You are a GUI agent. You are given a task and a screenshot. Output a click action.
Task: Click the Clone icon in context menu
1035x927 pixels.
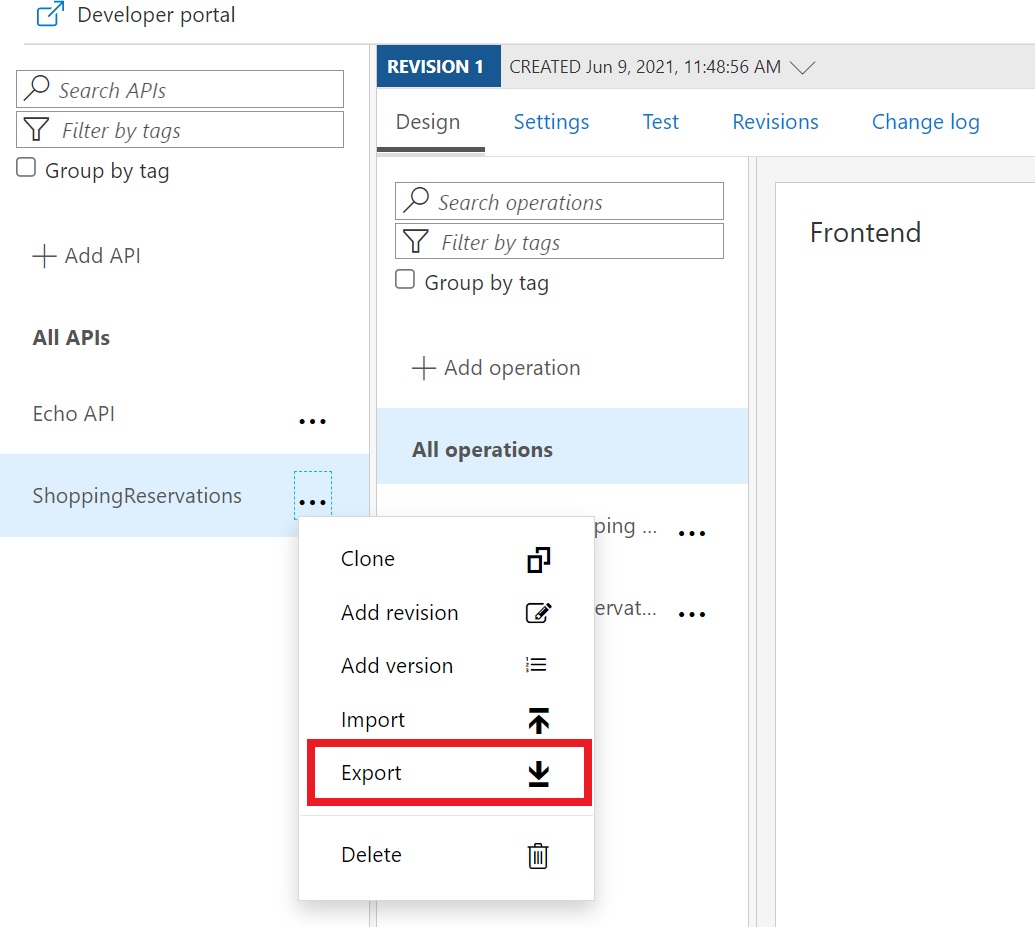[x=538, y=560]
